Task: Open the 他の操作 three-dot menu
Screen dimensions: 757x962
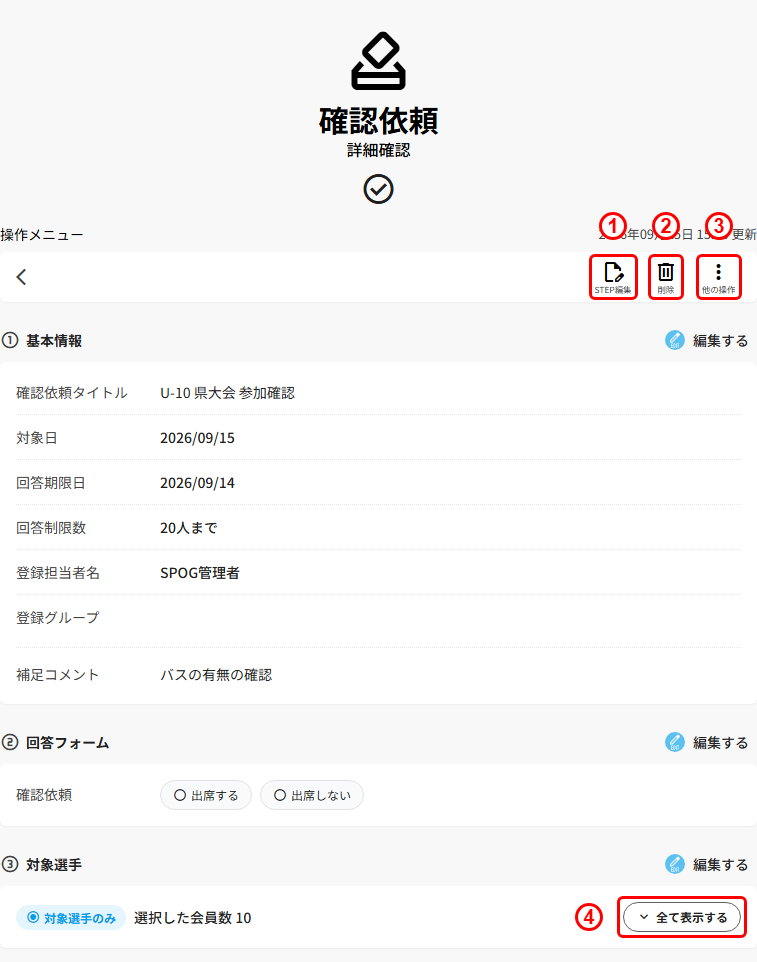Action: pos(718,277)
